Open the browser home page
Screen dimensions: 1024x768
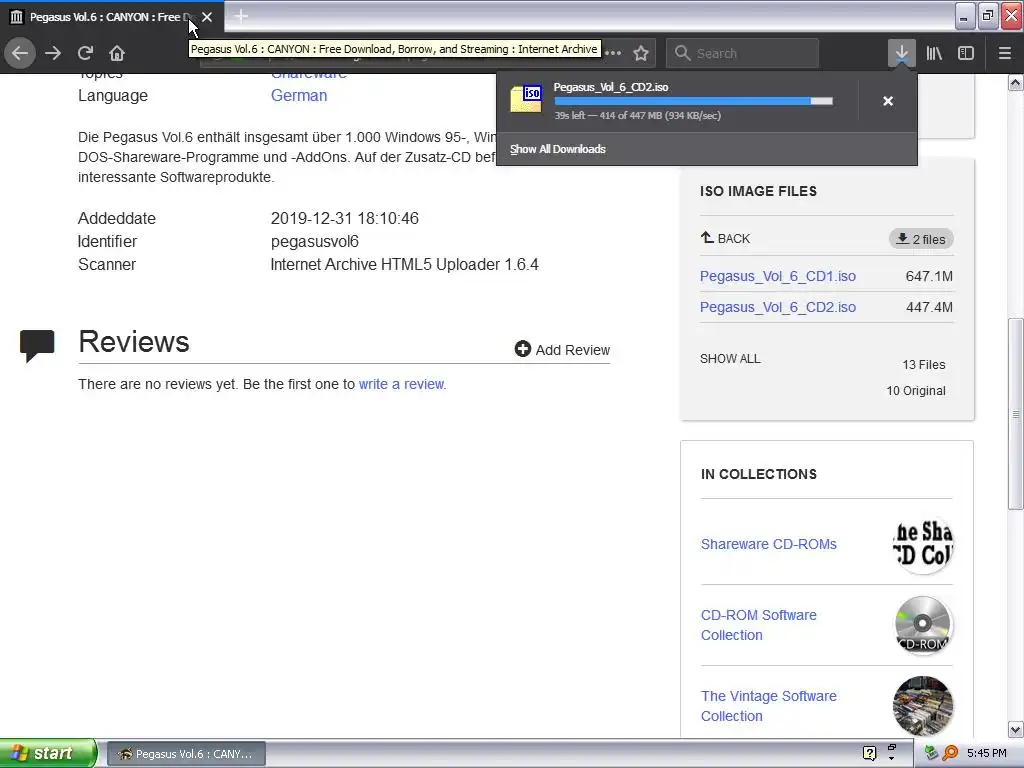coord(117,53)
